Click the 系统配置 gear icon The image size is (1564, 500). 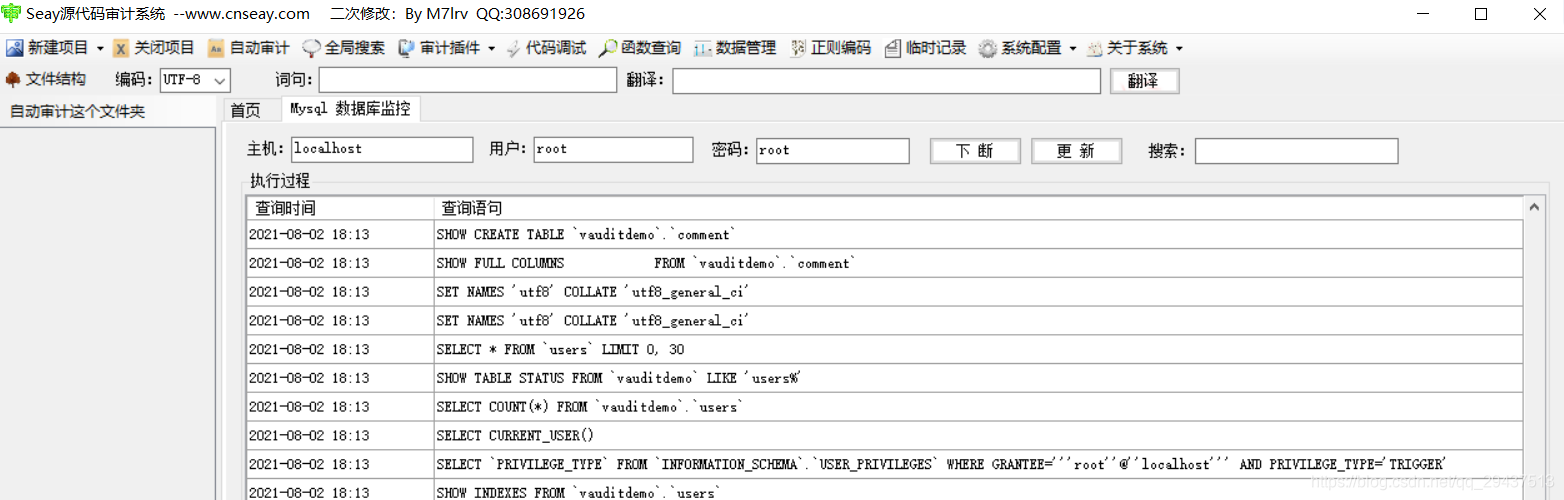[x=987, y=48]
